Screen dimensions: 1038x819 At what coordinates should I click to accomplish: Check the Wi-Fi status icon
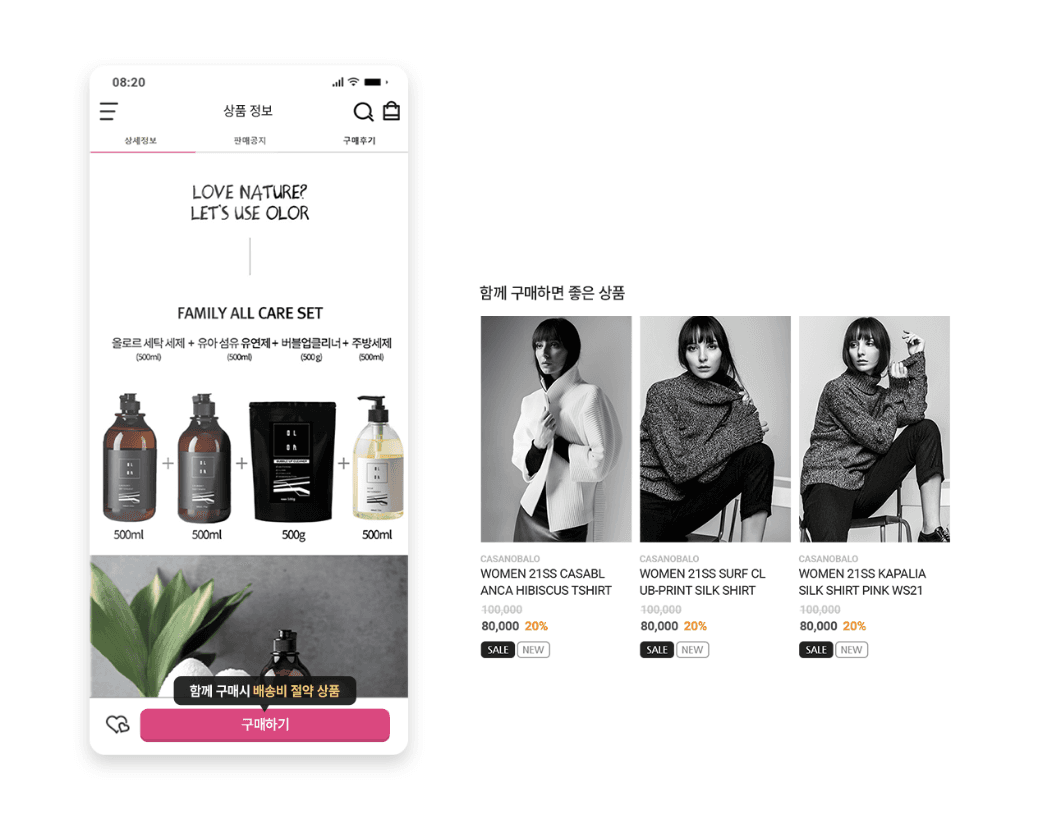pyautogui.click(x=354, y=81)
